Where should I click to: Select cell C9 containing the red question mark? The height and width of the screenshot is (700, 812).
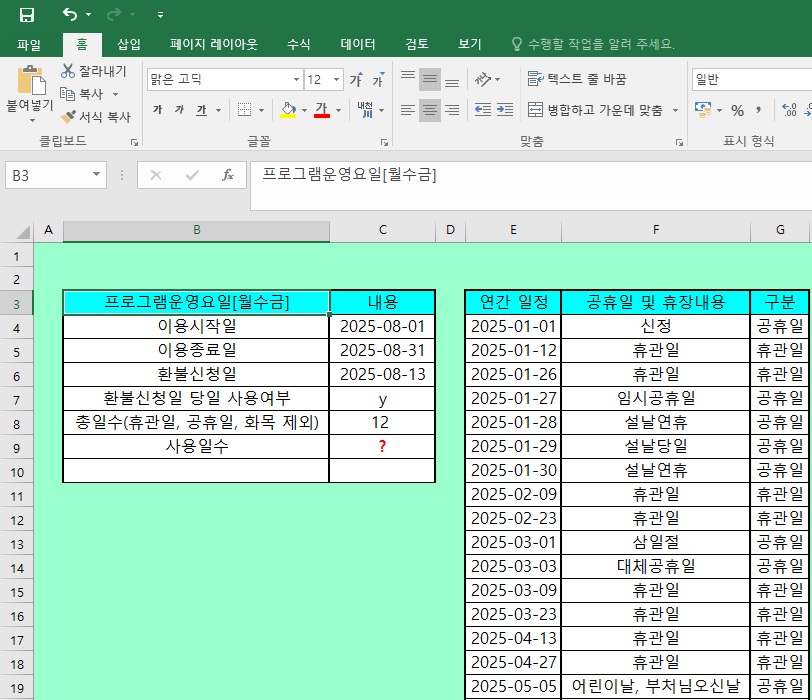click(x=382, y=447)
